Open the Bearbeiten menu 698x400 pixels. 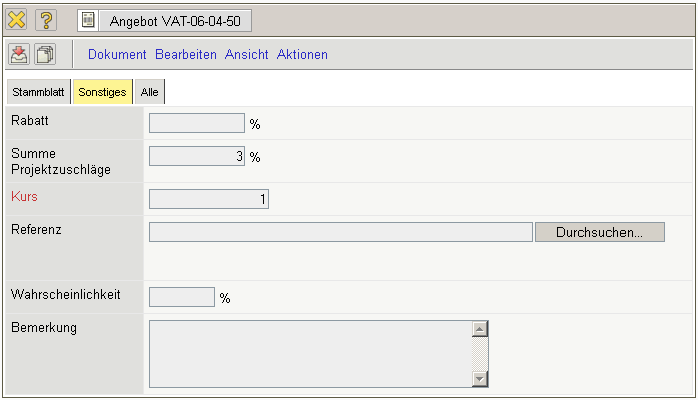pyautogui.click(x=186, y=55)
